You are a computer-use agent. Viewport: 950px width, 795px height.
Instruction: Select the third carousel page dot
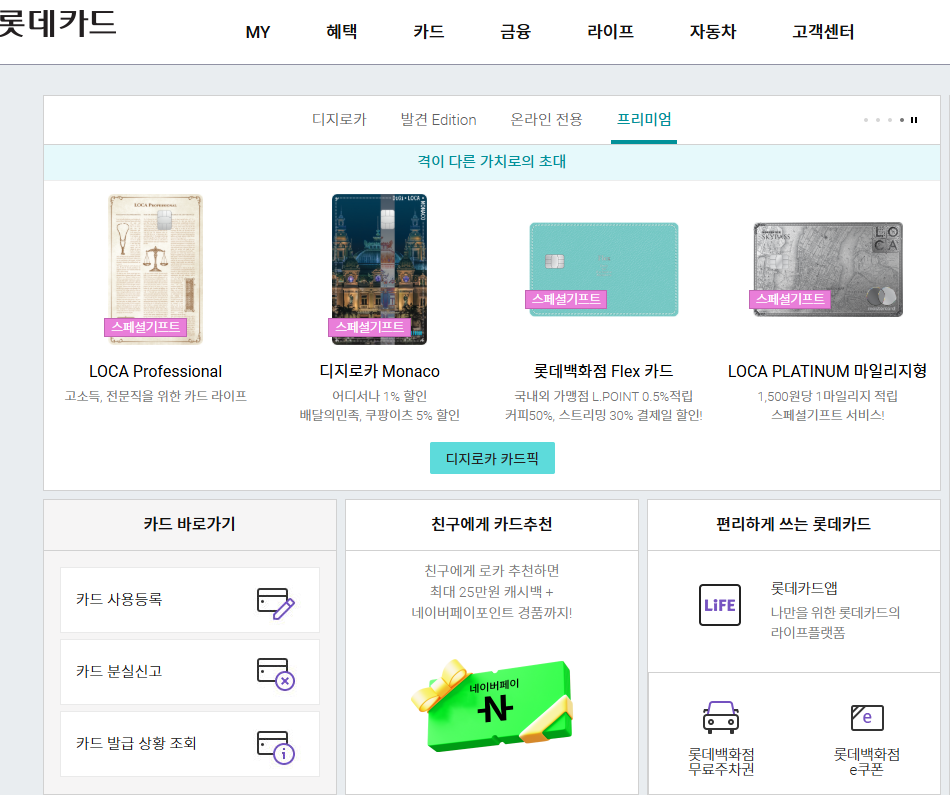coord(890,120)
